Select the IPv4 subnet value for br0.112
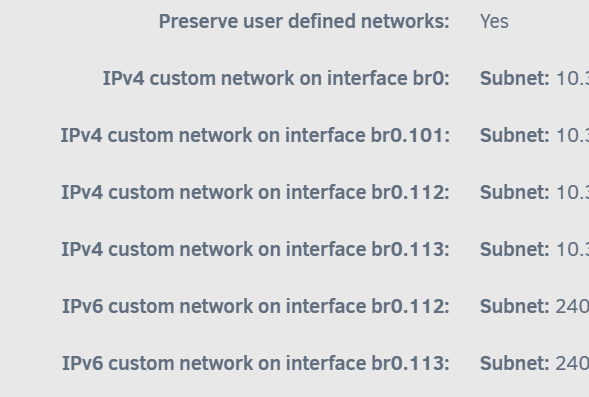589x397 pixels. (572, 193)
